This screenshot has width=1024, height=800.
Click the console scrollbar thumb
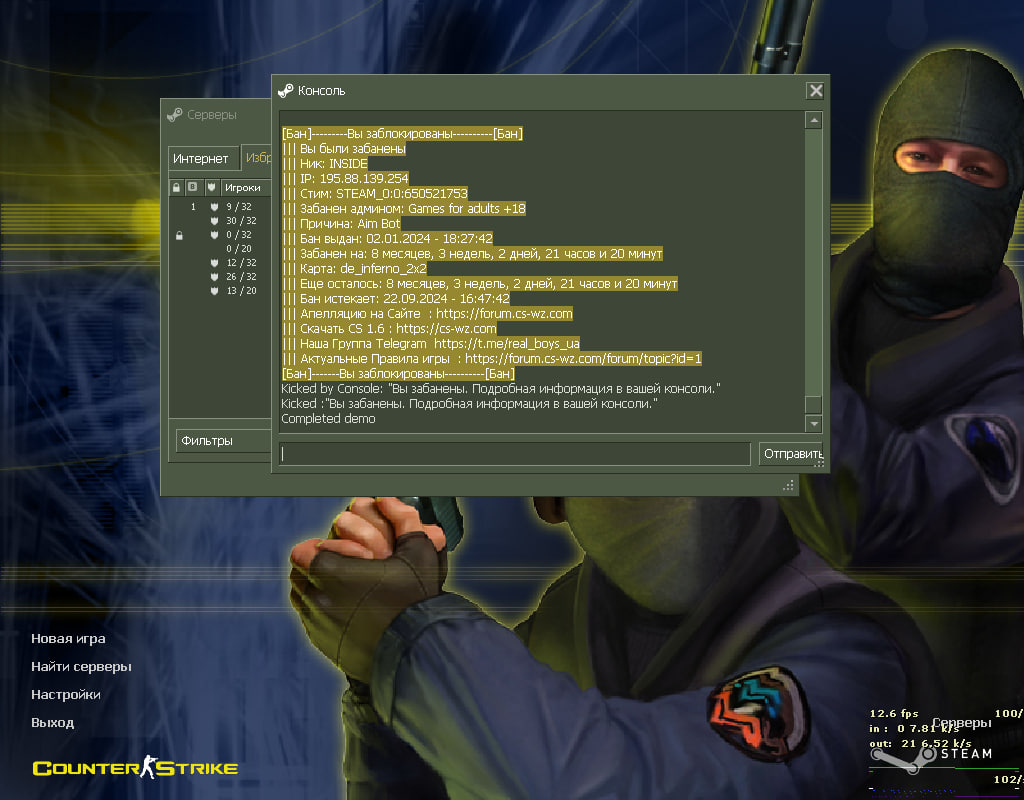click(x=813, y=404)
